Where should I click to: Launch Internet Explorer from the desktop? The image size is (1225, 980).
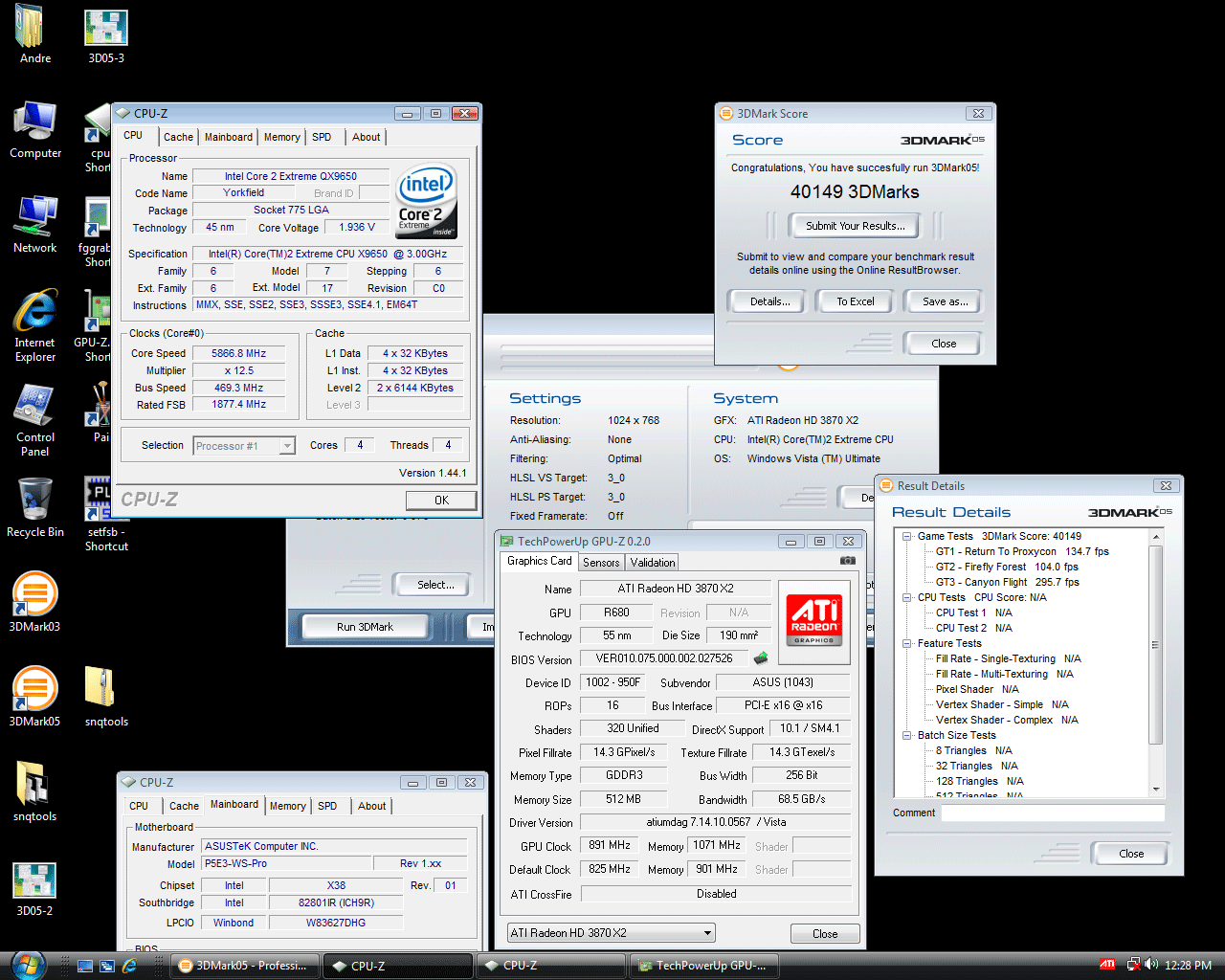coord(35,325)
